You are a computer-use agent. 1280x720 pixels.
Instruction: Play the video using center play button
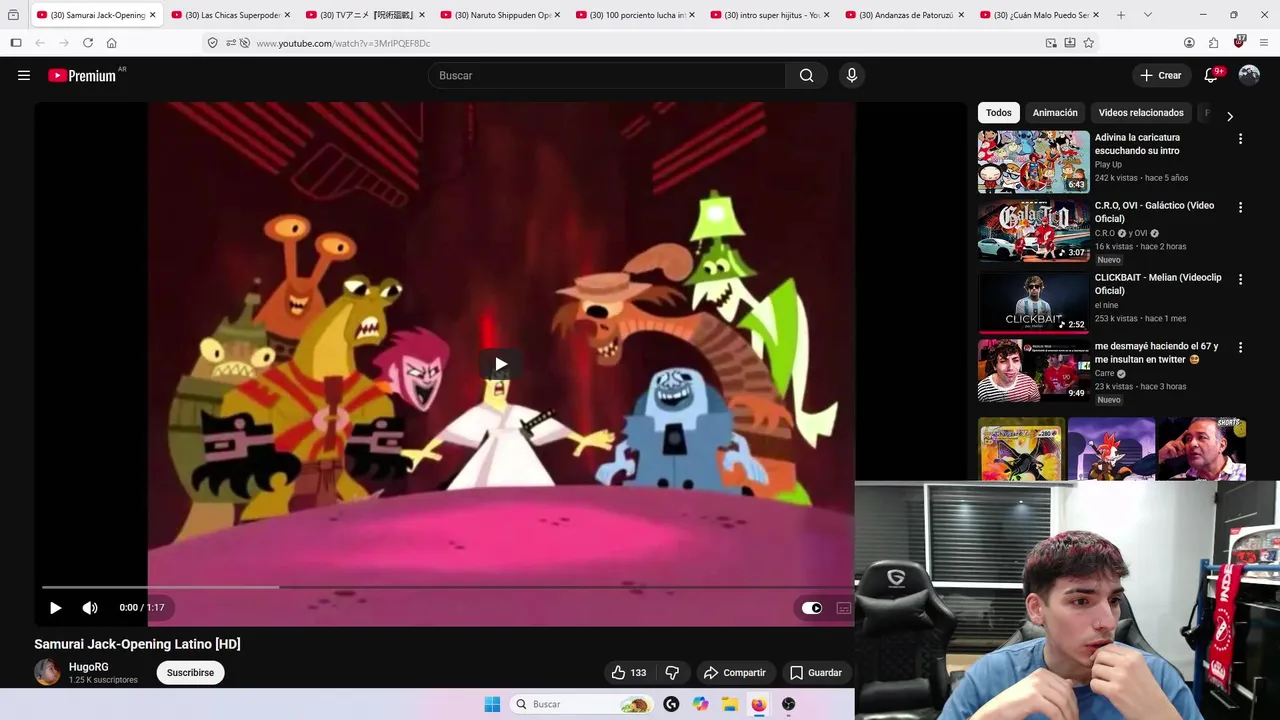[500, 364]
